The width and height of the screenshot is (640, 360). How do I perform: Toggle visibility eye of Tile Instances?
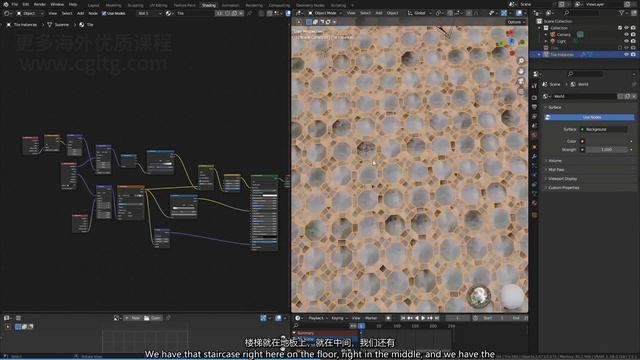[627, 54]
